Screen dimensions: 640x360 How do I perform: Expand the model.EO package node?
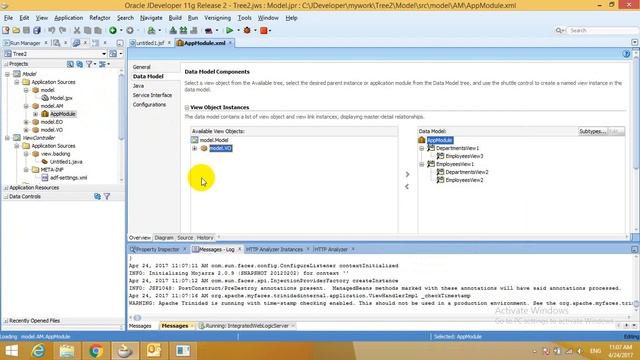(26, 122)
